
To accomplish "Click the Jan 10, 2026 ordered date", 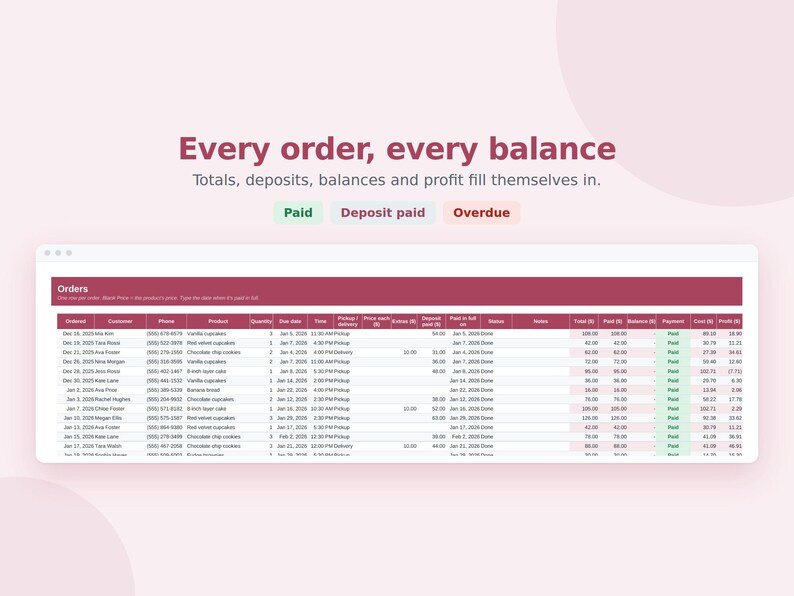I will coord(78,418).
